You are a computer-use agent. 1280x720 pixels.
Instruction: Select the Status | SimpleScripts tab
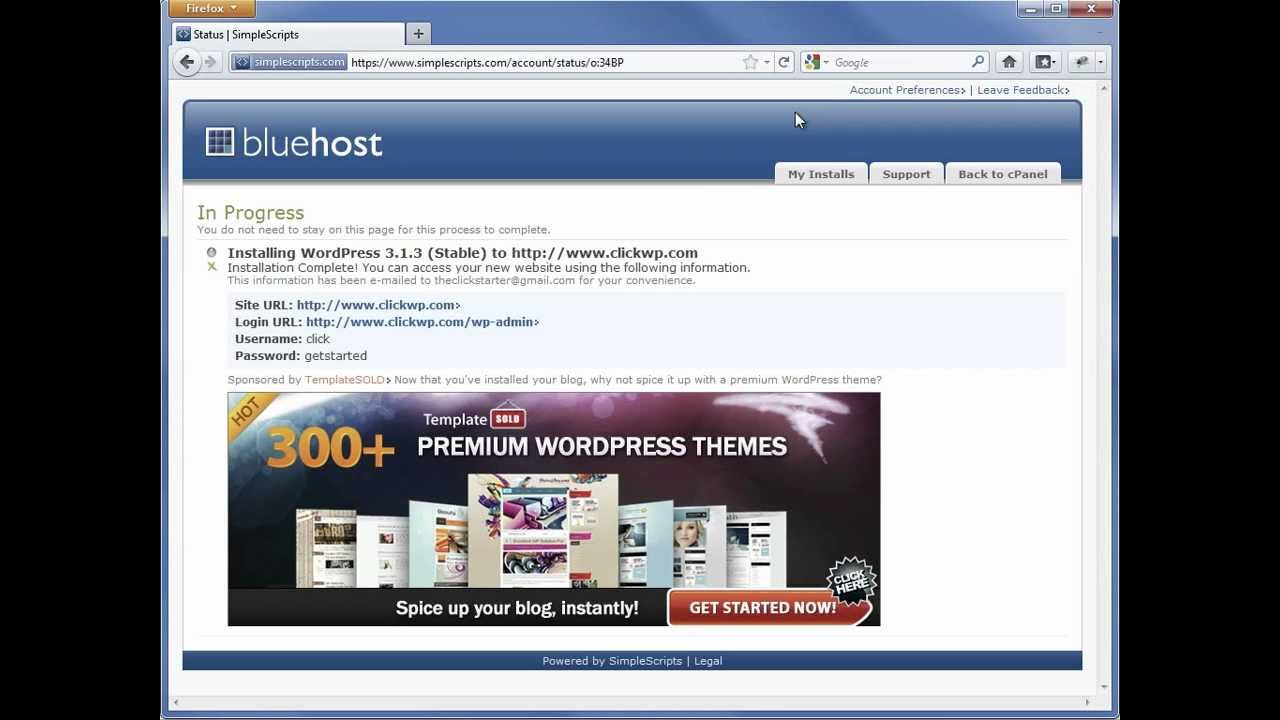coord(288,34)
